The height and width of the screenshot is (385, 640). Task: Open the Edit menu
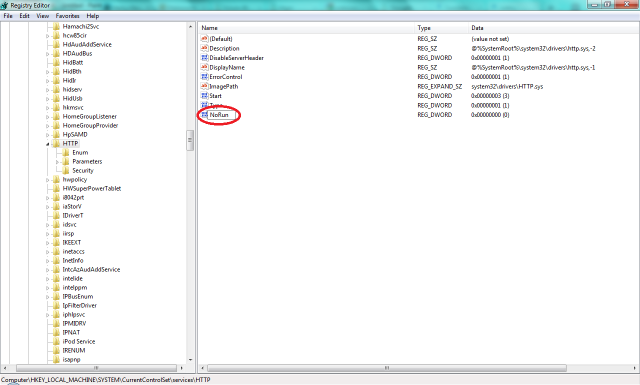[x=24, y=16]
